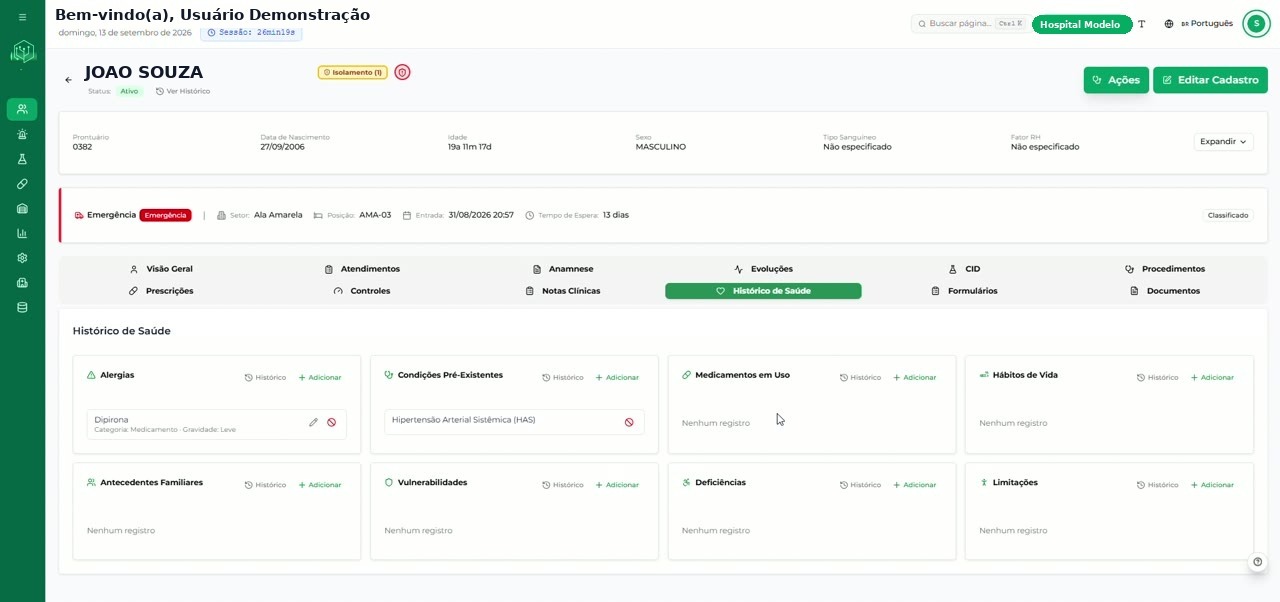Open Histórico for Condições Pré-Existentes
The height and width of the screenshot is (602, 1280).
tap(563, 378)
